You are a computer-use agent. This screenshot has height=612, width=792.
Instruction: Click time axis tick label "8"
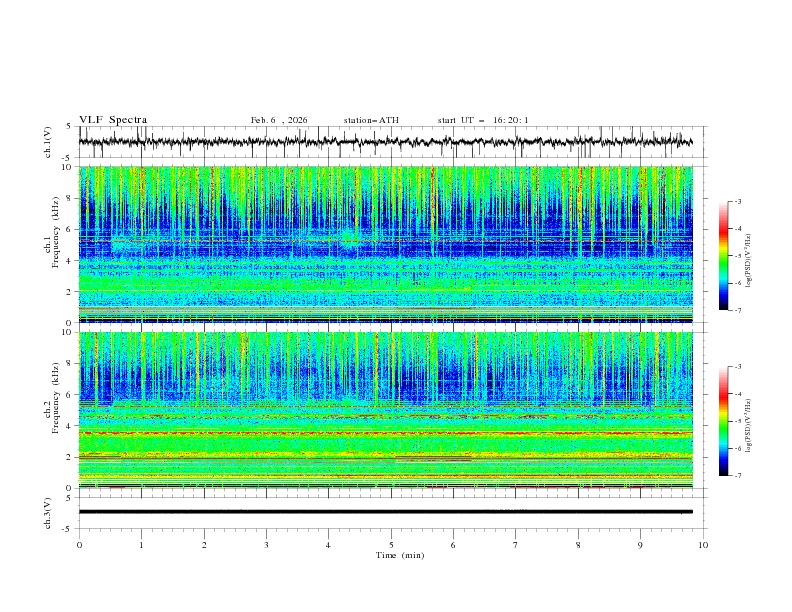[578, 545]
